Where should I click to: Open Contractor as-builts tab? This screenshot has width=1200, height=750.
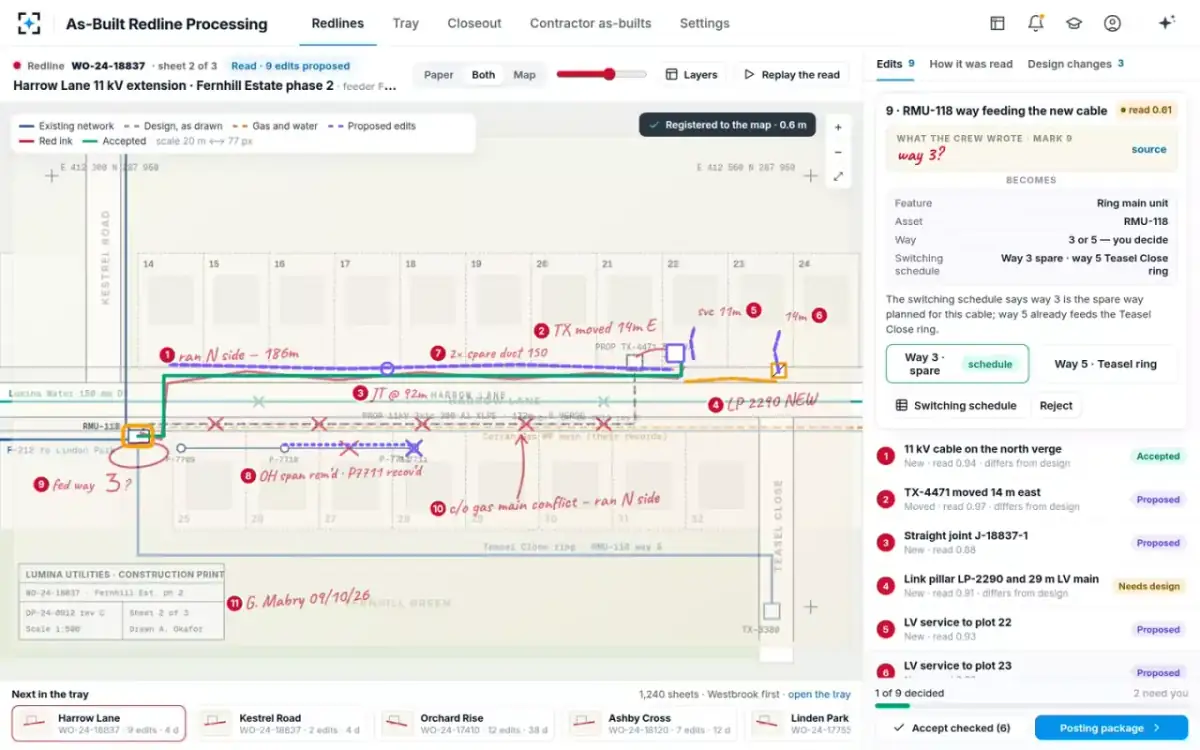pyautogui.click(x=590, y=23)
